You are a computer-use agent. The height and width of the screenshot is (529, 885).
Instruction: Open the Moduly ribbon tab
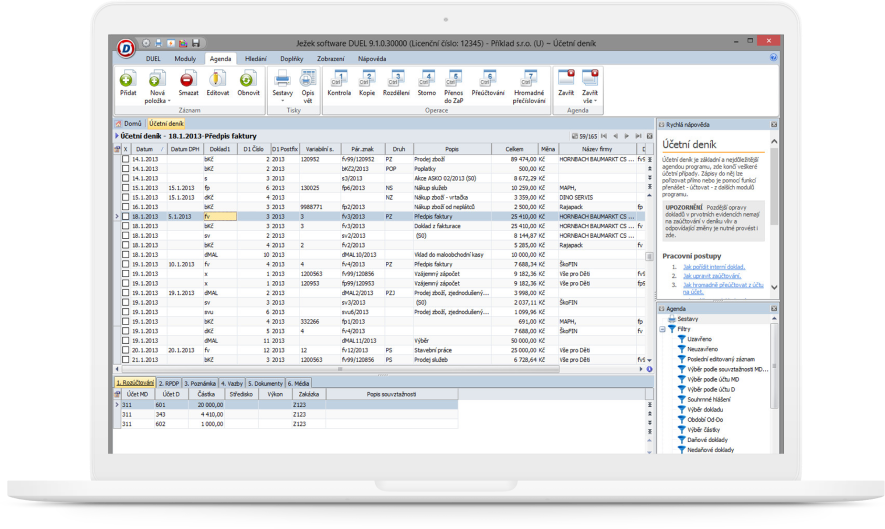click(x=185, y=59)
